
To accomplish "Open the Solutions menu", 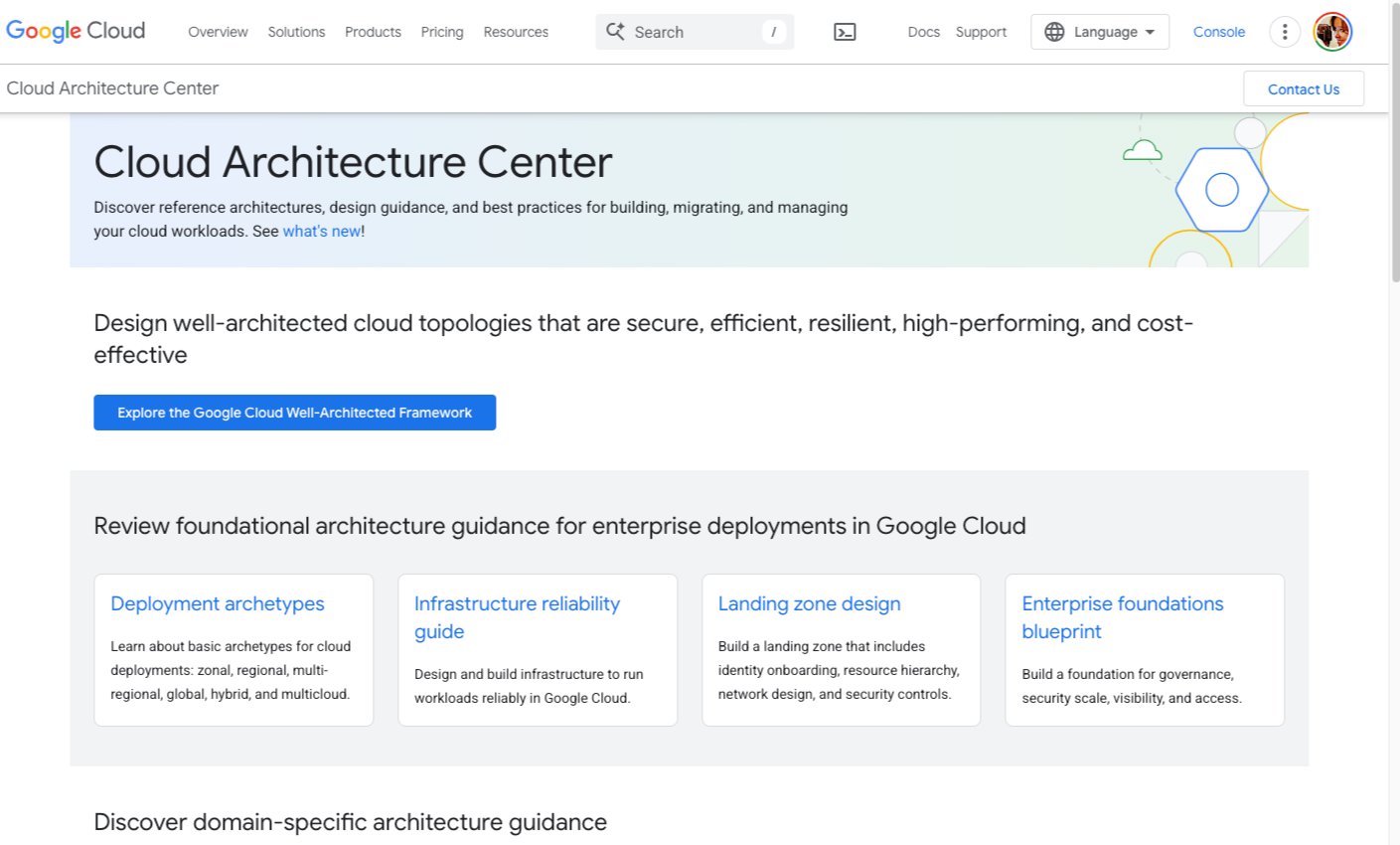I will pos(296,32).
